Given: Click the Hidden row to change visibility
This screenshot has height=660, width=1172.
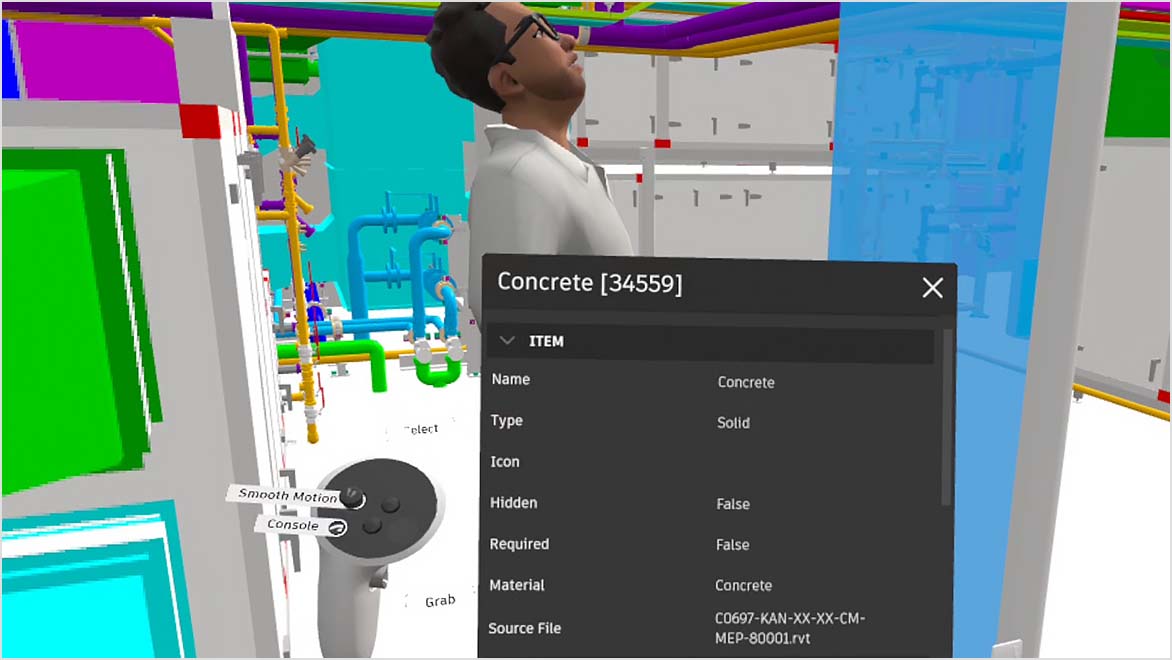Looking at the screenshot, I should coord(514,503).
